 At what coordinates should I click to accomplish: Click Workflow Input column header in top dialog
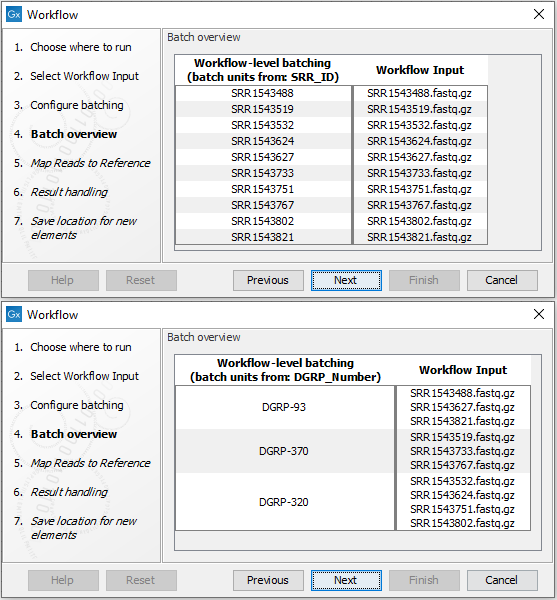tap(420, 70)
